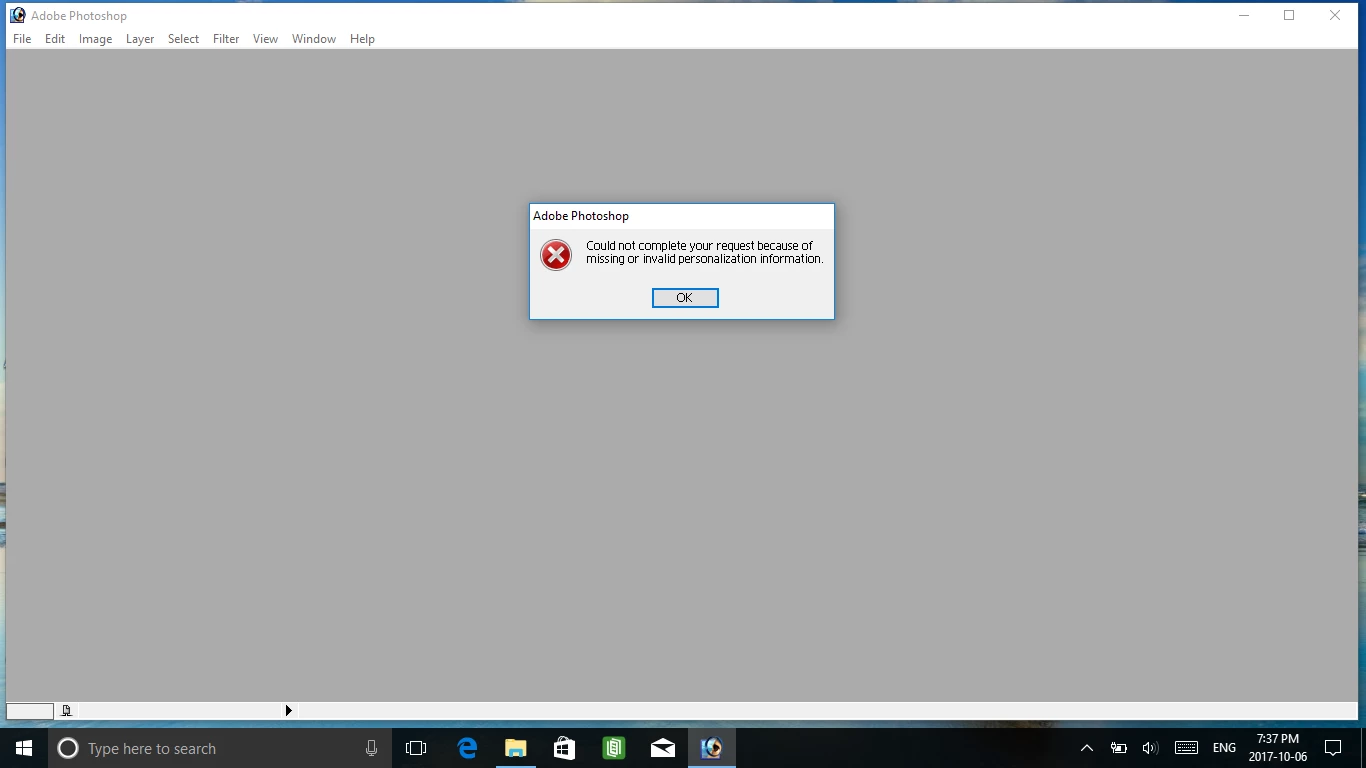Maximize the Adobe Photoshop window

pyautogui.click(x=1289, y=15)
